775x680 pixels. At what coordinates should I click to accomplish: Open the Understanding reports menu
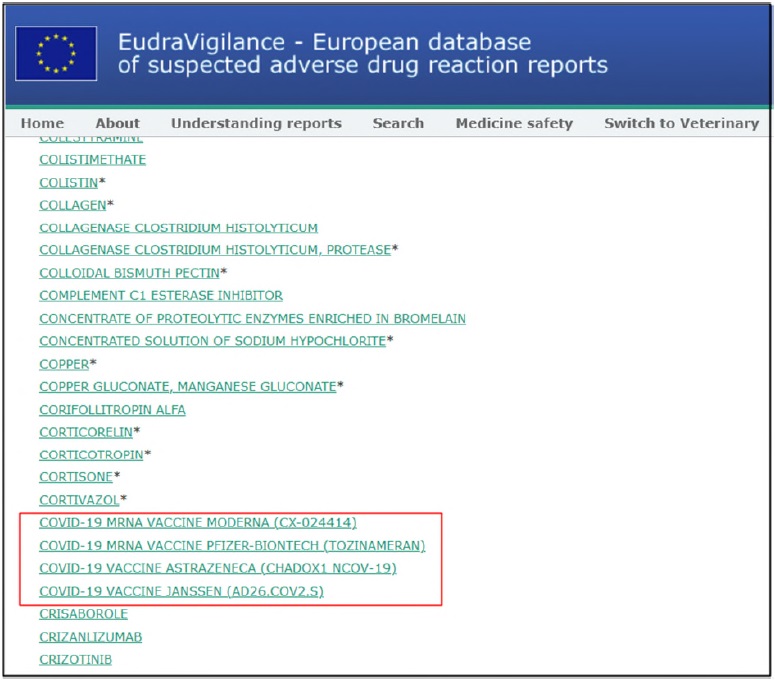256,123
